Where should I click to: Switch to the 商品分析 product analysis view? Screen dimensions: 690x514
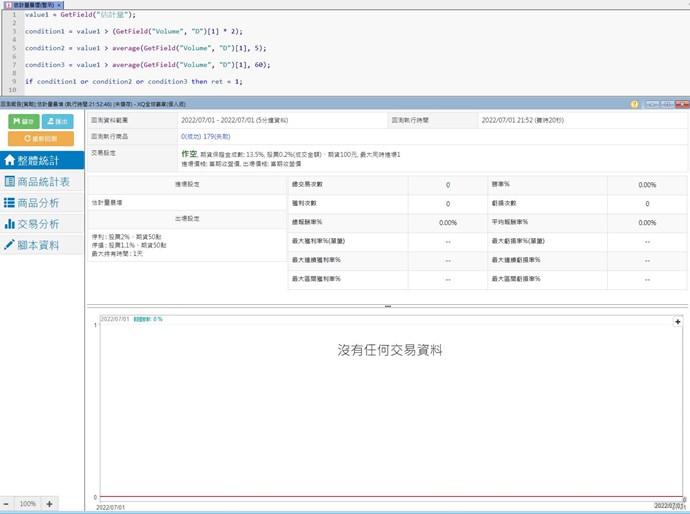(x=42, y=202)
